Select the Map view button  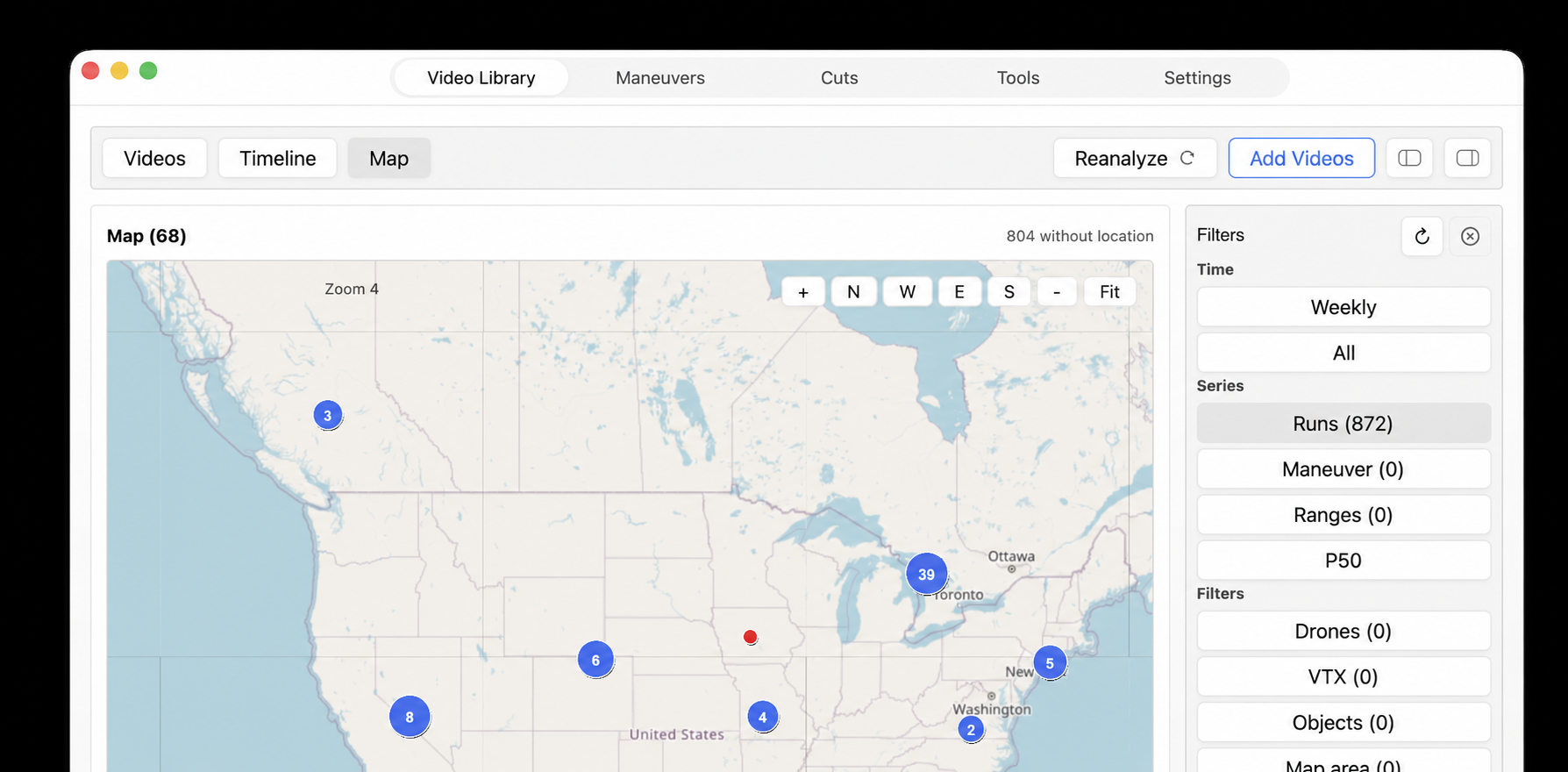tap(389, 158)
